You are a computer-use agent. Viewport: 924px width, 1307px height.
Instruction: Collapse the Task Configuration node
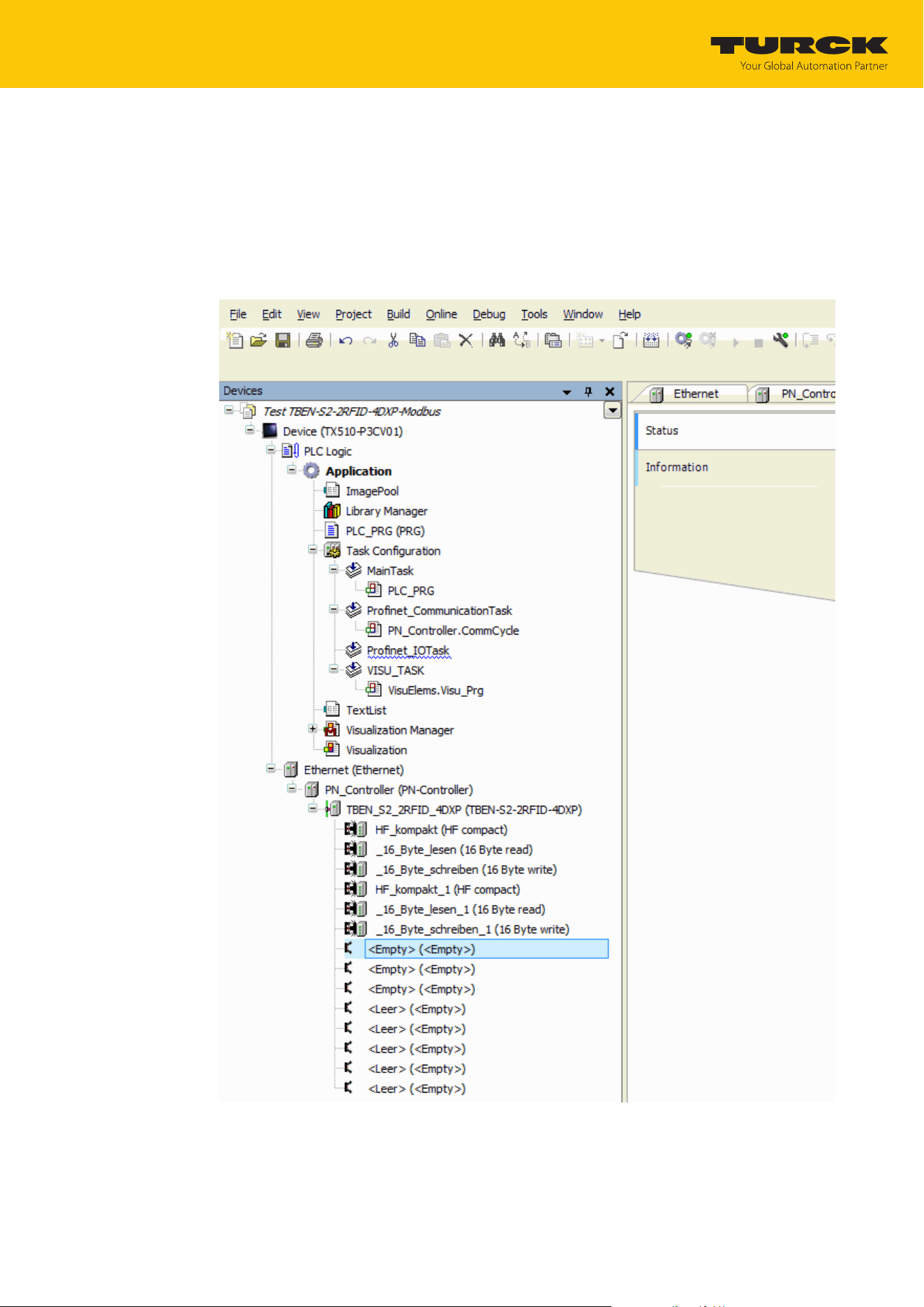(x=313, y=549)
